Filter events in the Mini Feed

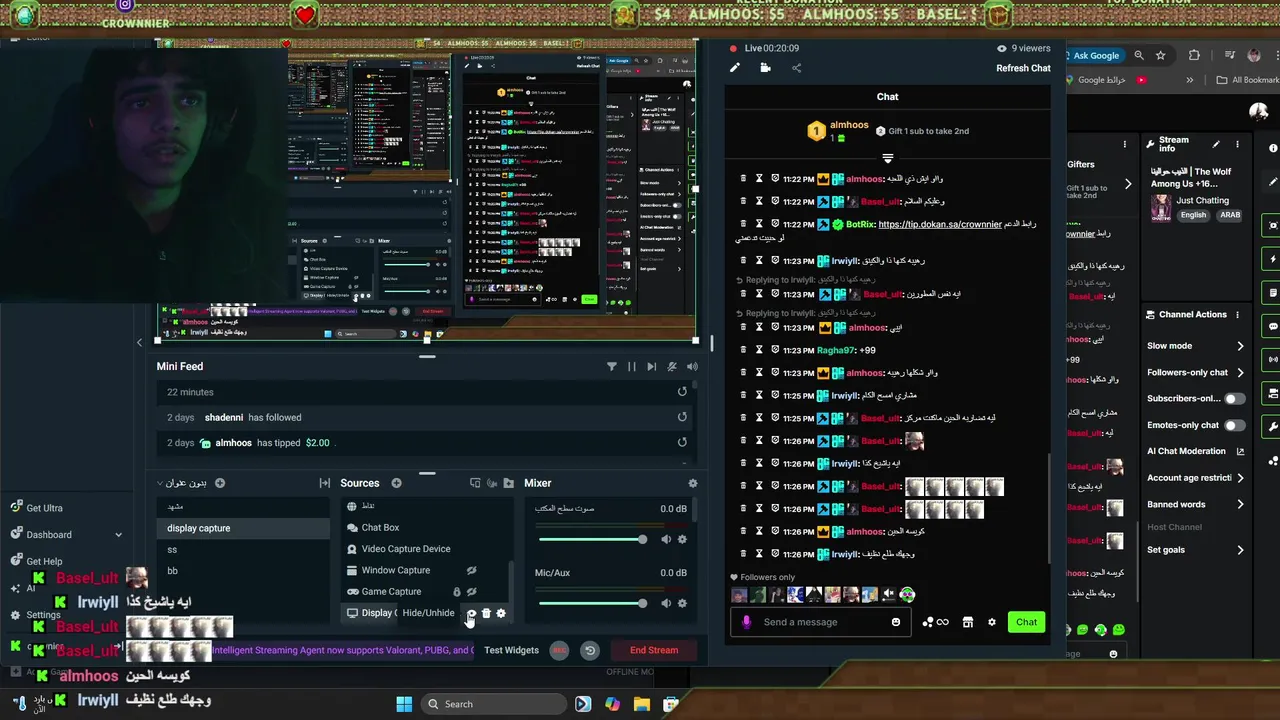point(612,367)
